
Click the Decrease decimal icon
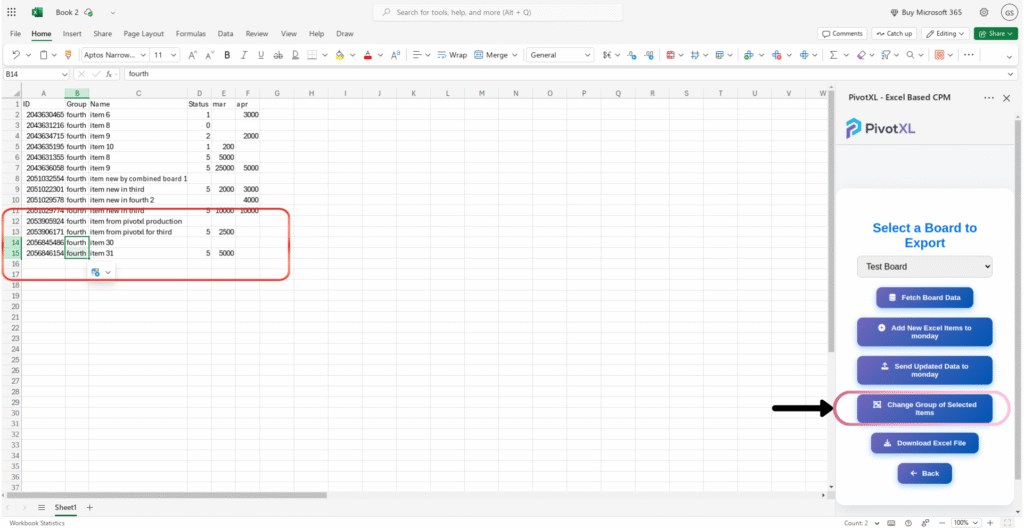tap(632, 55)
